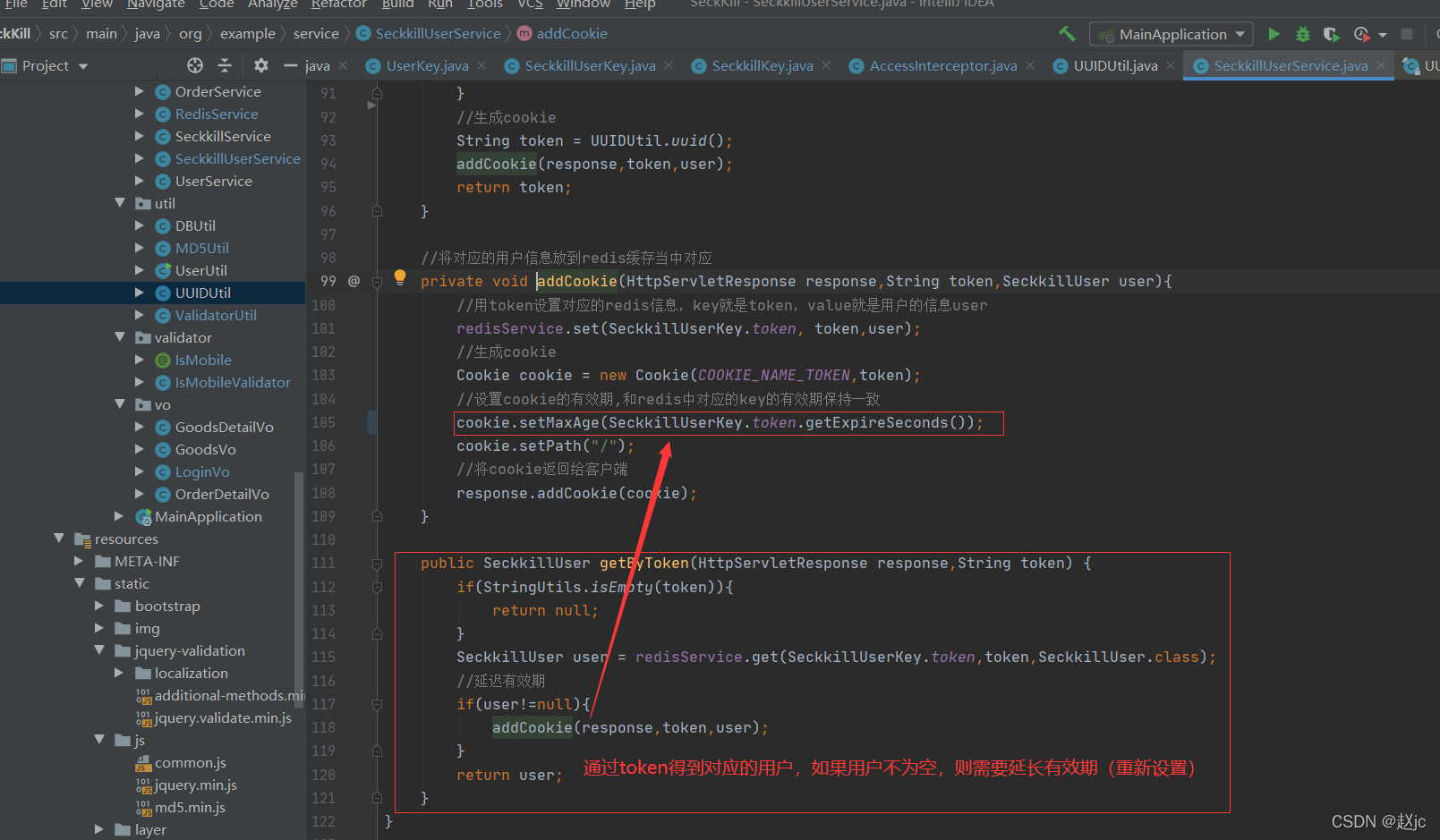Screen dimensions: 1440x840
Task: Open the MainApplication run configuration dropdown
Action: 1171,34
